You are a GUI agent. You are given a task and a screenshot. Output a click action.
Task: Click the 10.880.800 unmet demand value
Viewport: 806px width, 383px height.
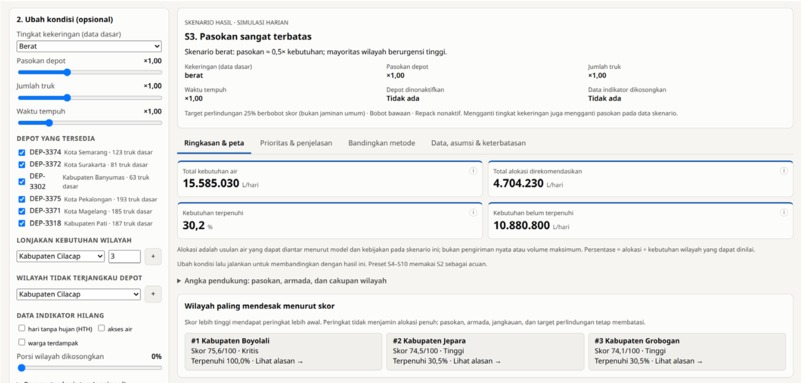(521, 225)
